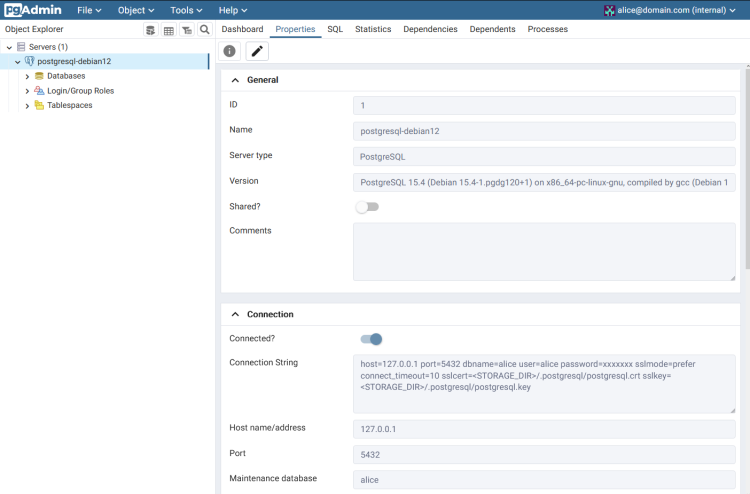Open the Tools menu
The width and height of the screenshot is (750, 494).
click(x=186, y=10)
